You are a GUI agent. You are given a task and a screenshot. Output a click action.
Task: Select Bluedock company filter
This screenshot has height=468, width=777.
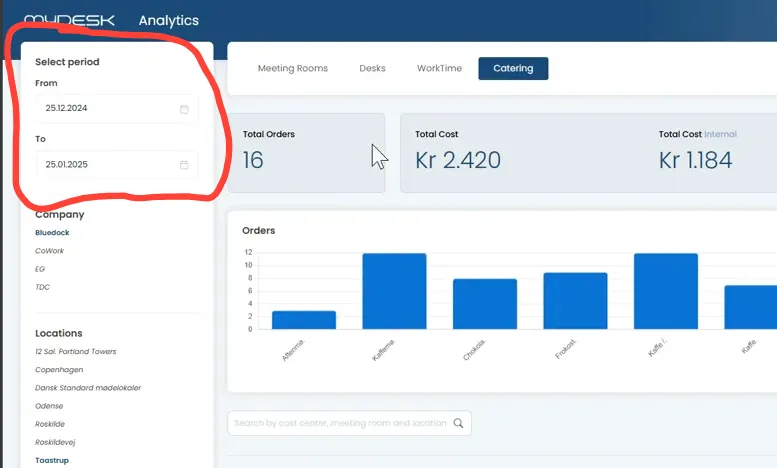point(52,233)
